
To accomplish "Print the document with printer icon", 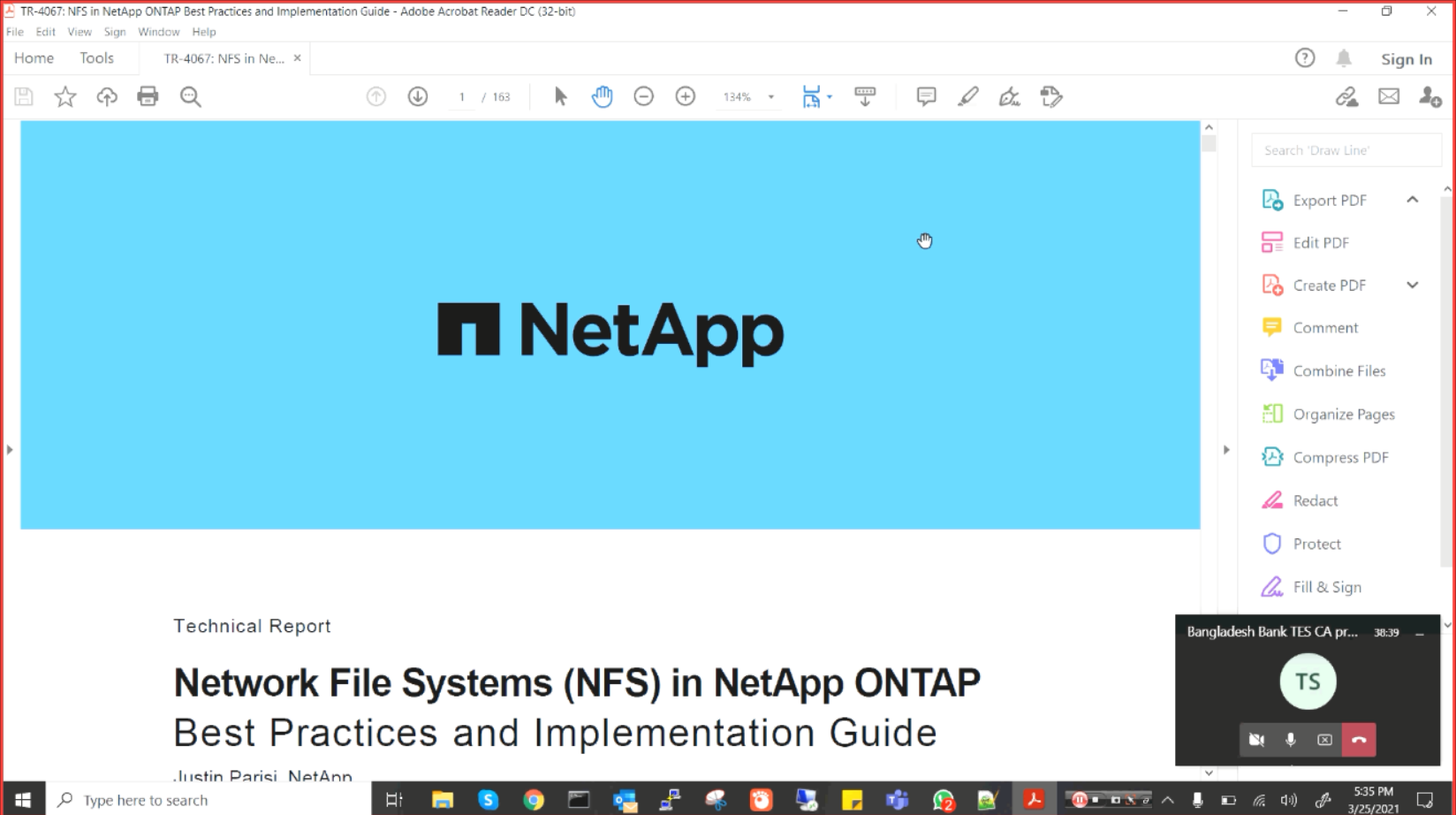I will [x=148, y=96].
